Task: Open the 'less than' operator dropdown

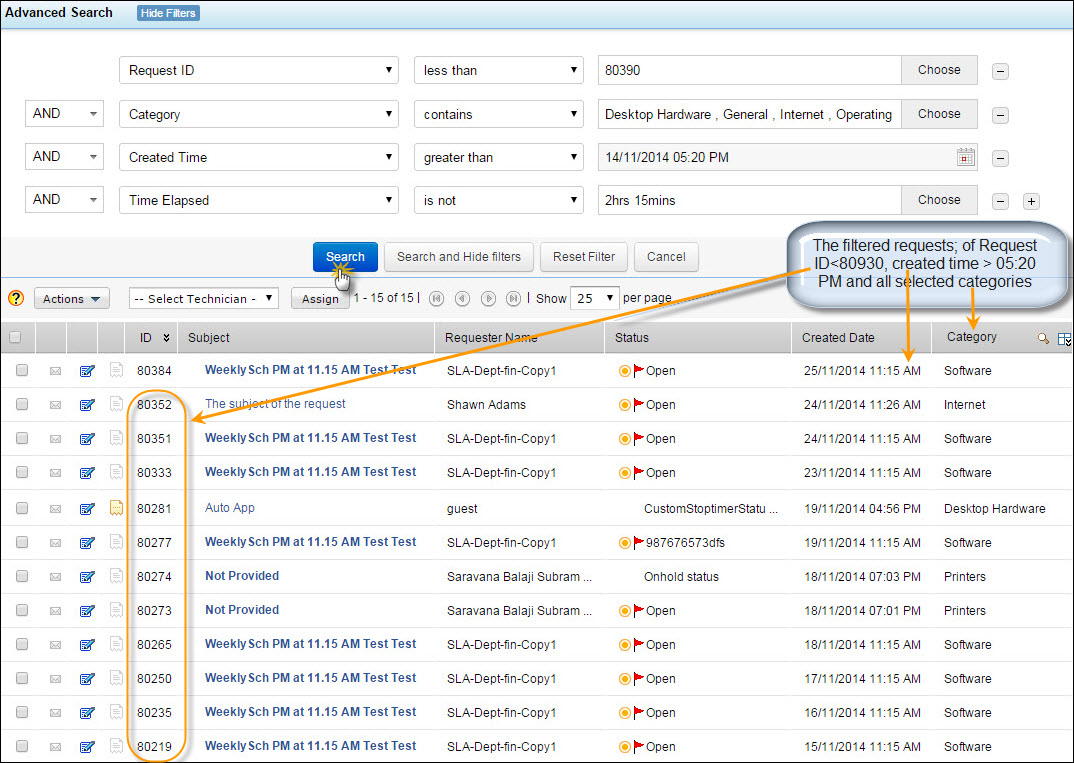Action: pyautogui.click(x=499, y=71)
